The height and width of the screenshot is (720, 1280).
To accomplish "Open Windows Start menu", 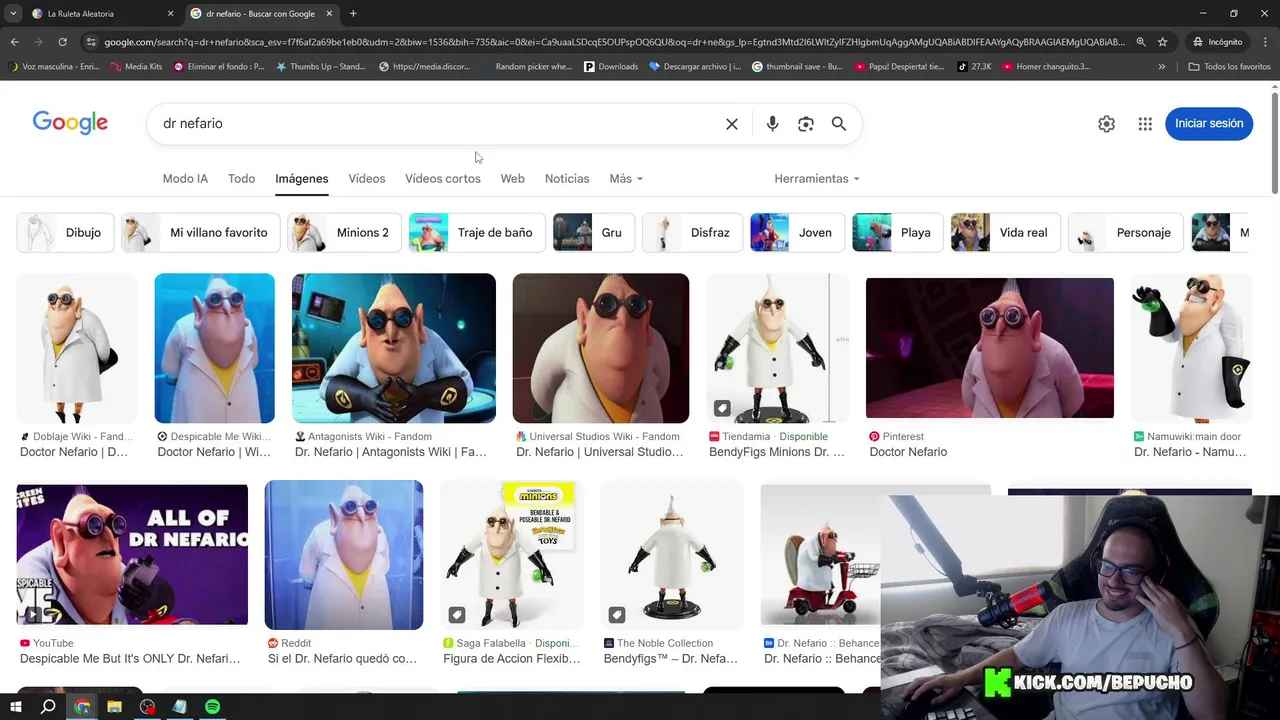I will (15, 707).
